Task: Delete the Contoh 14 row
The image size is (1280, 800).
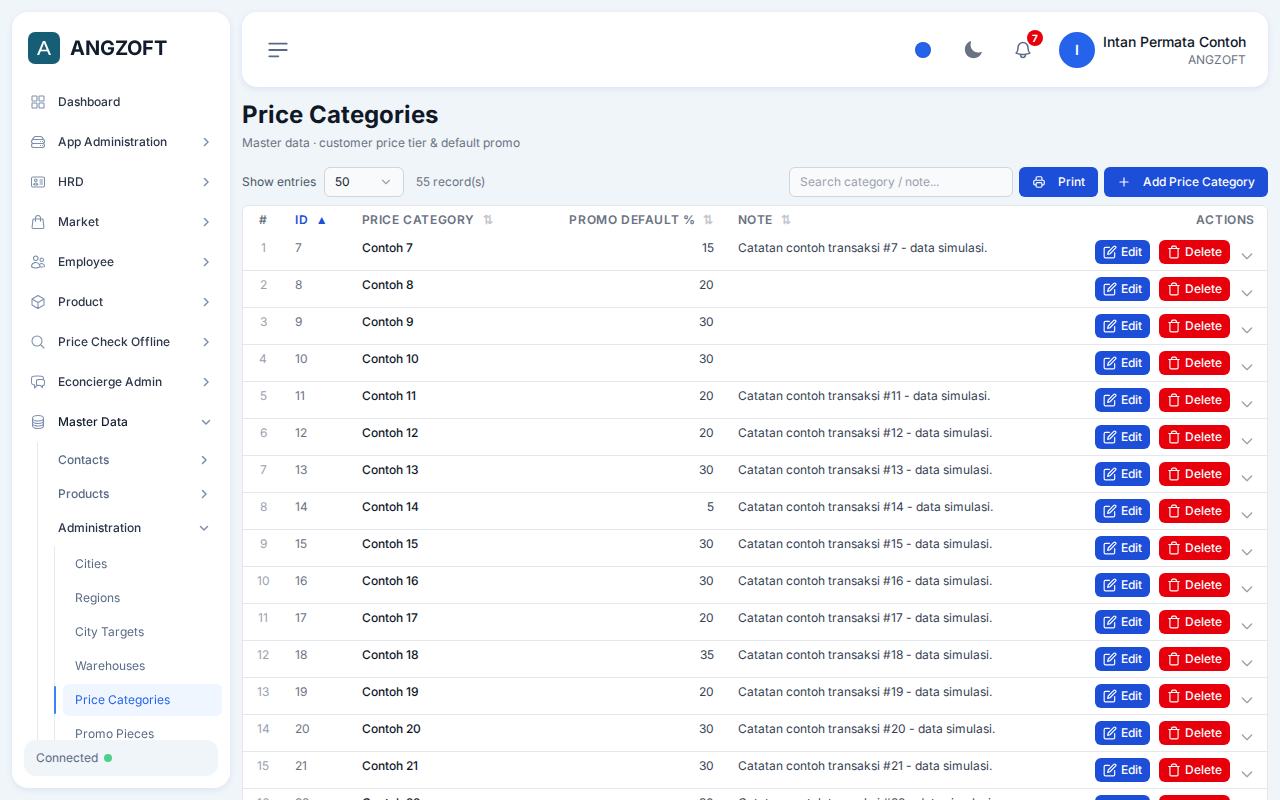Action: (x=1194, y=511)
